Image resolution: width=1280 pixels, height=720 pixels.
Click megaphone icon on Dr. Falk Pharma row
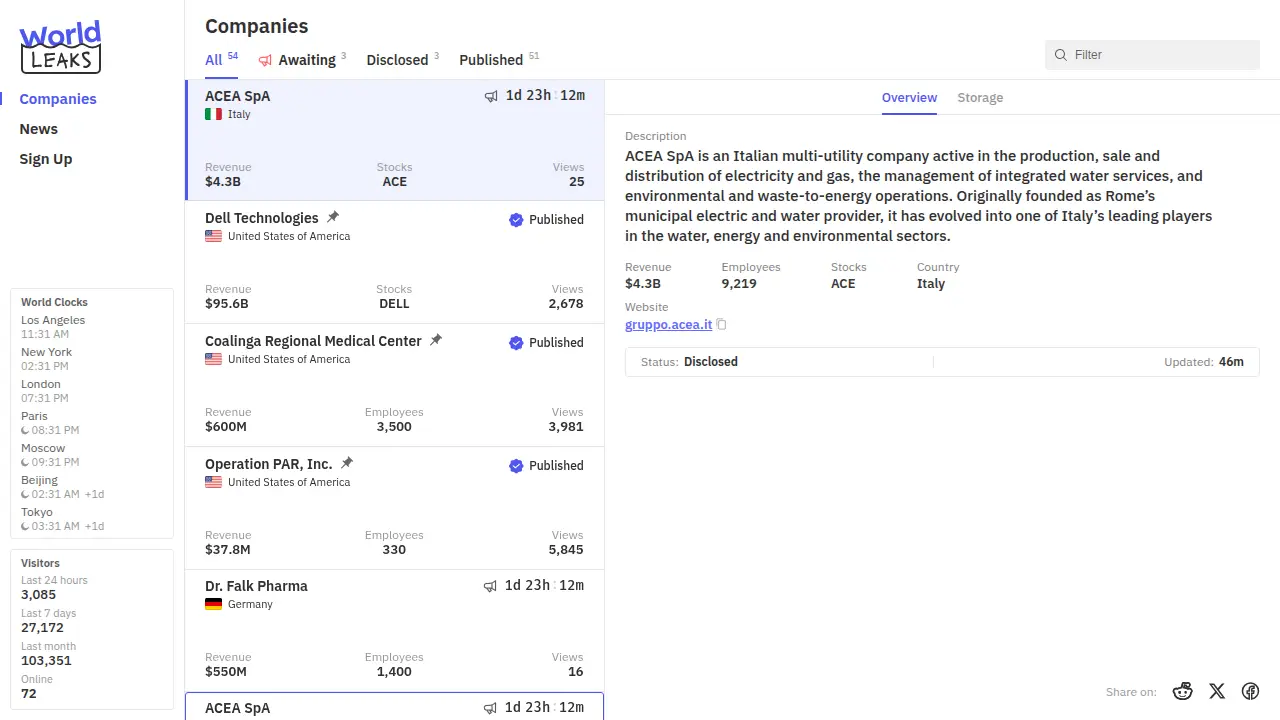[x=490, y=586]
